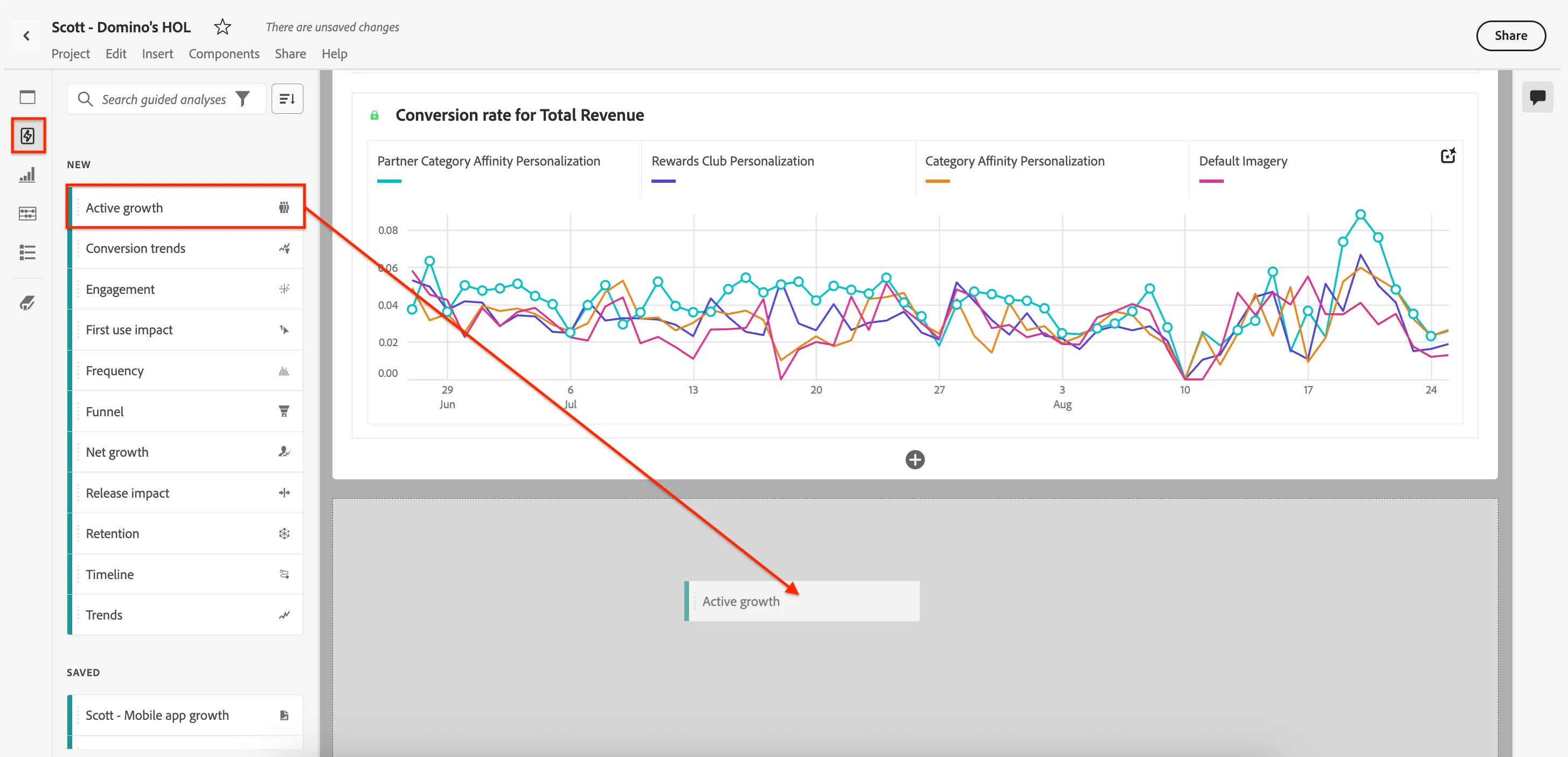Filter the guided analyses with the funnel icon
Viewport: 1568px width, 757px height.
[x=243, y=99]
